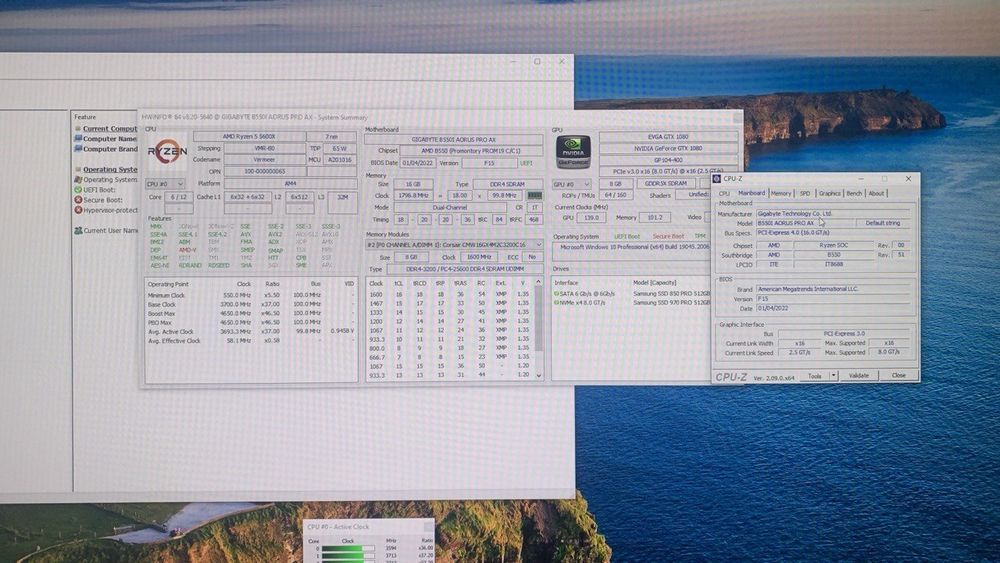This screenshot has width=1000, height=563.
Task: Click the Minimum Clock row in operating points
Action: (x=251, y=295)
